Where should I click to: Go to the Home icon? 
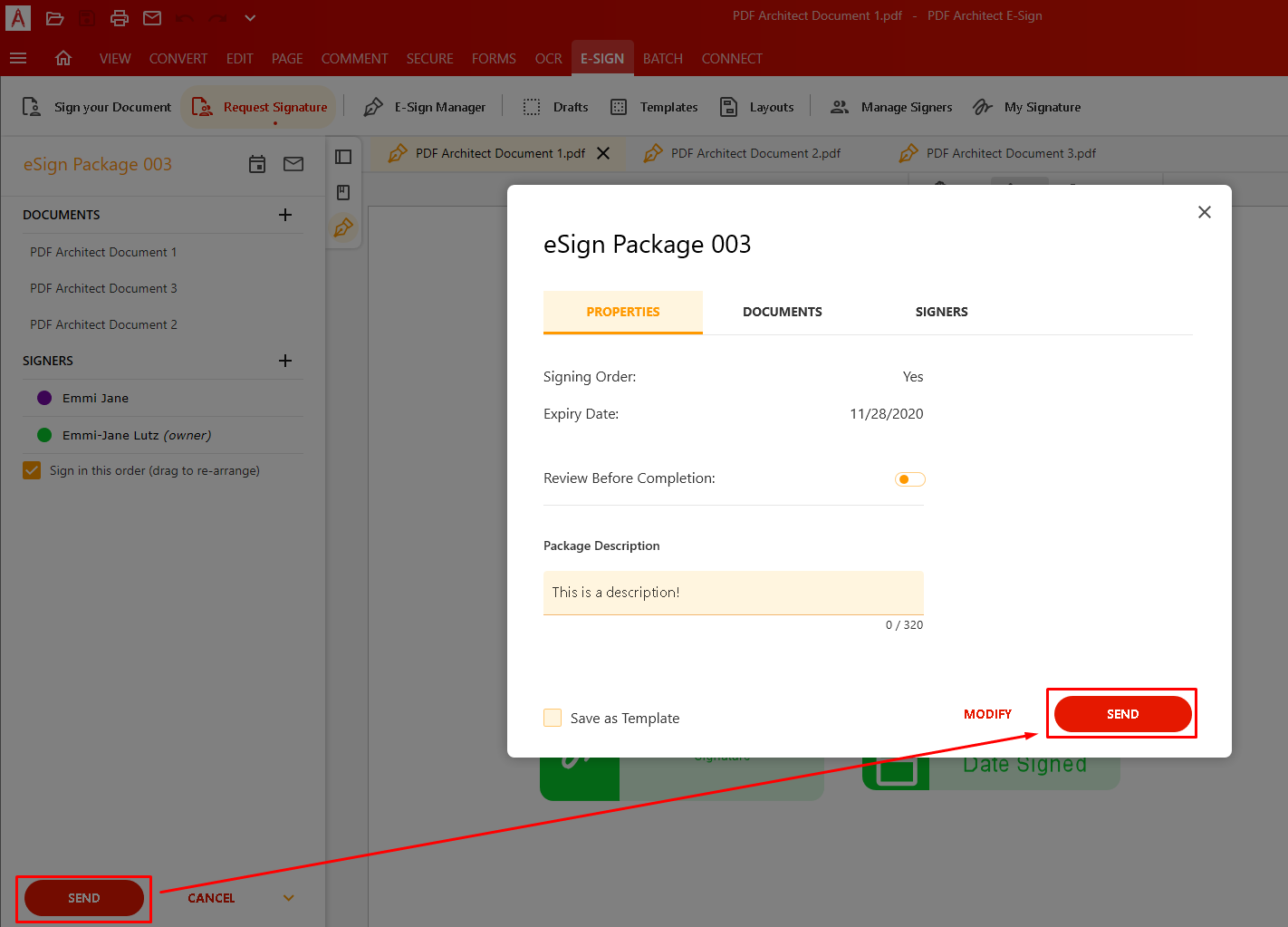(x=63, y=58)
